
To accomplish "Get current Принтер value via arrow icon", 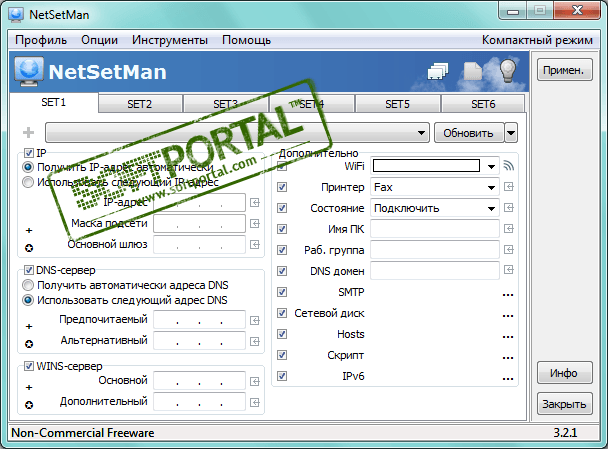I will [509, 187].
